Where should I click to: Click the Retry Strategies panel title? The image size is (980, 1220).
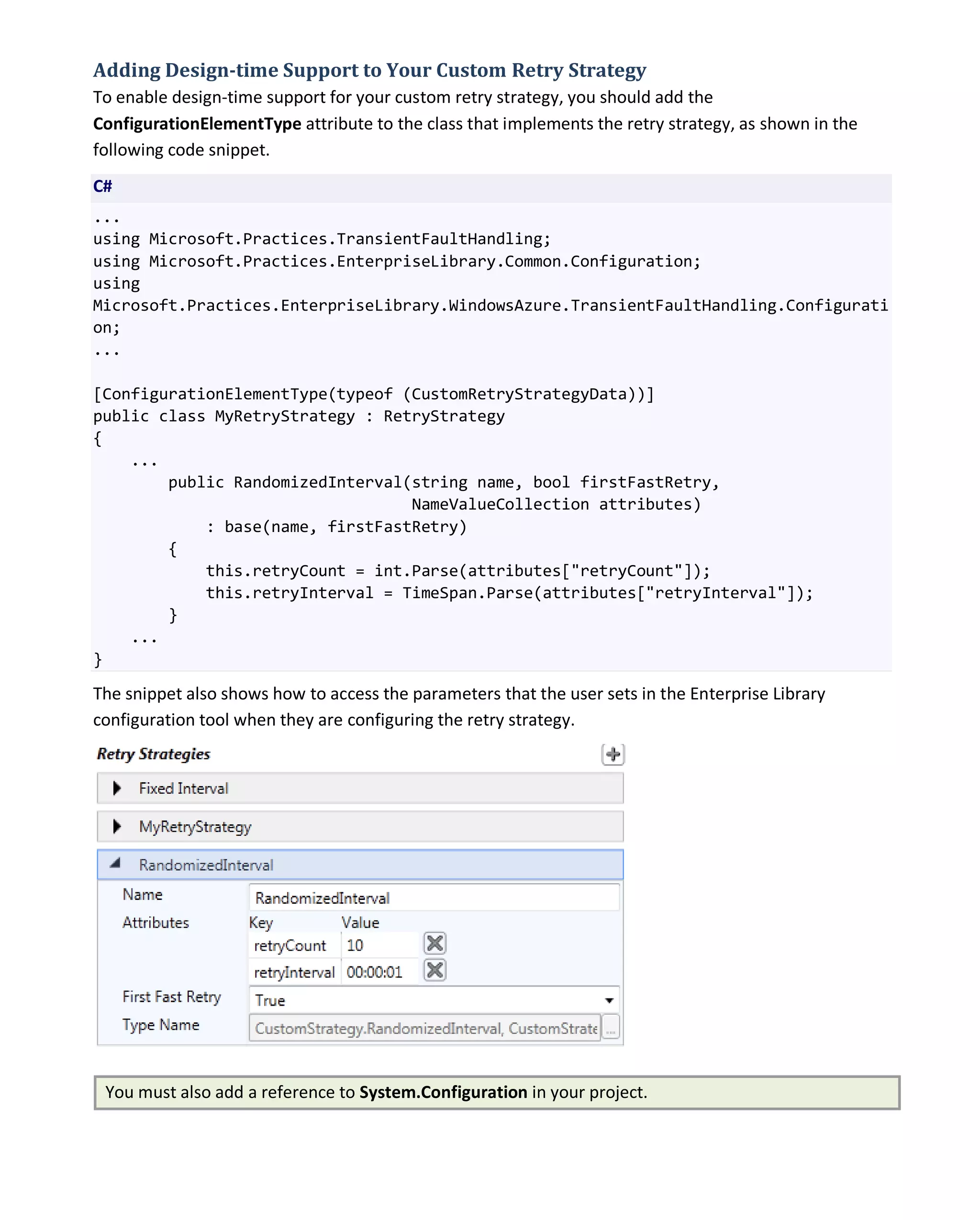click(153, 754)
